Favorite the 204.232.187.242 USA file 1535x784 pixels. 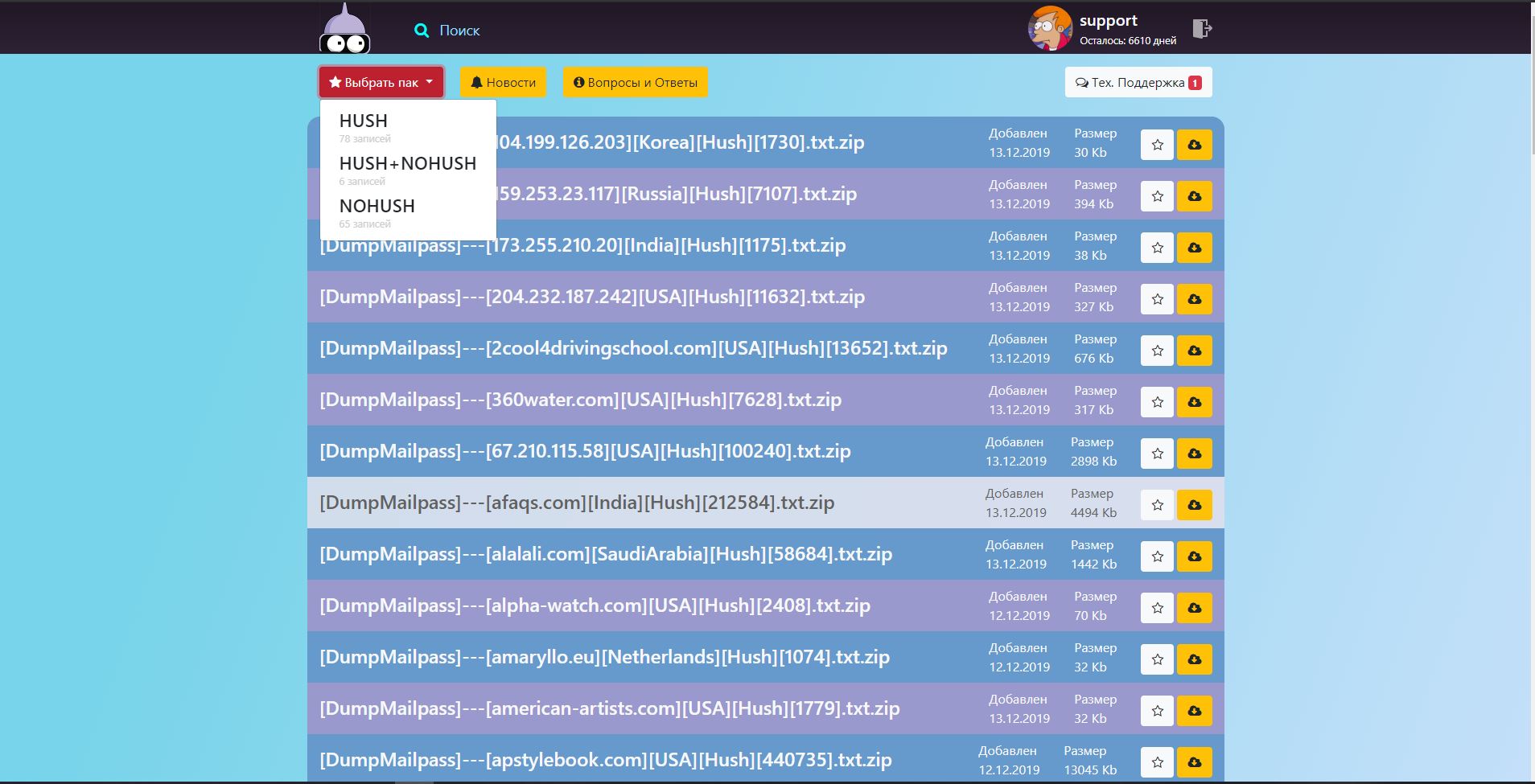tap(1157, 299)
